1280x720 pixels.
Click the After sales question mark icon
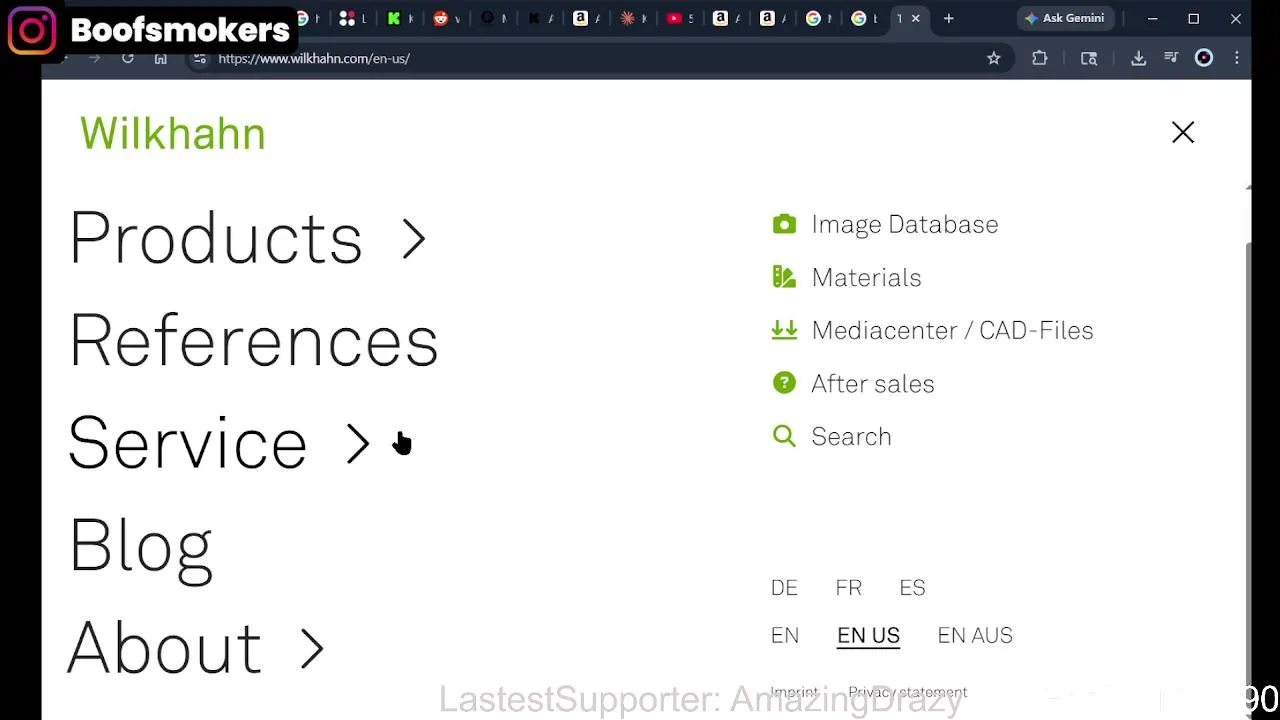(784, 383)
